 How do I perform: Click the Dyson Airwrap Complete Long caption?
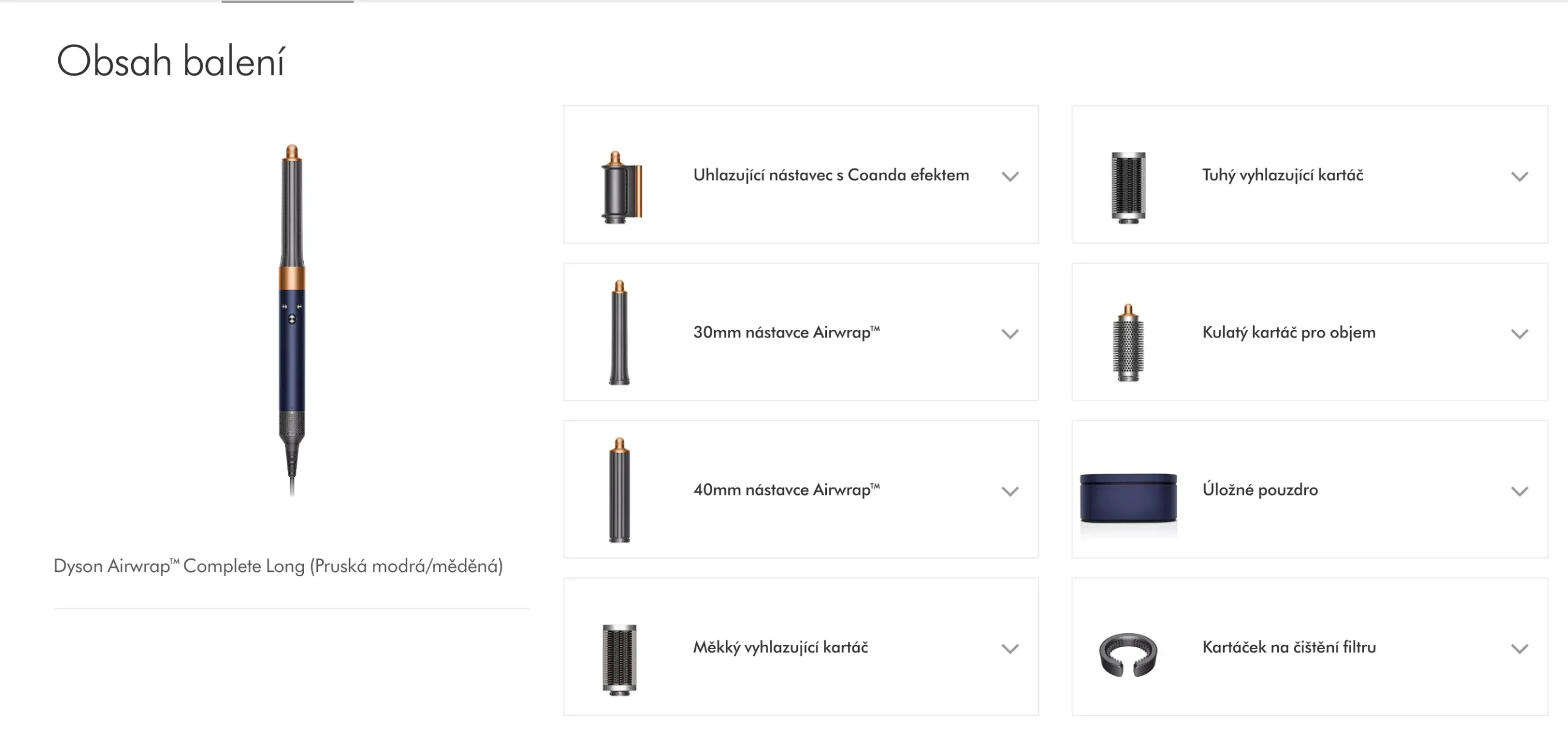coord(278,566)
